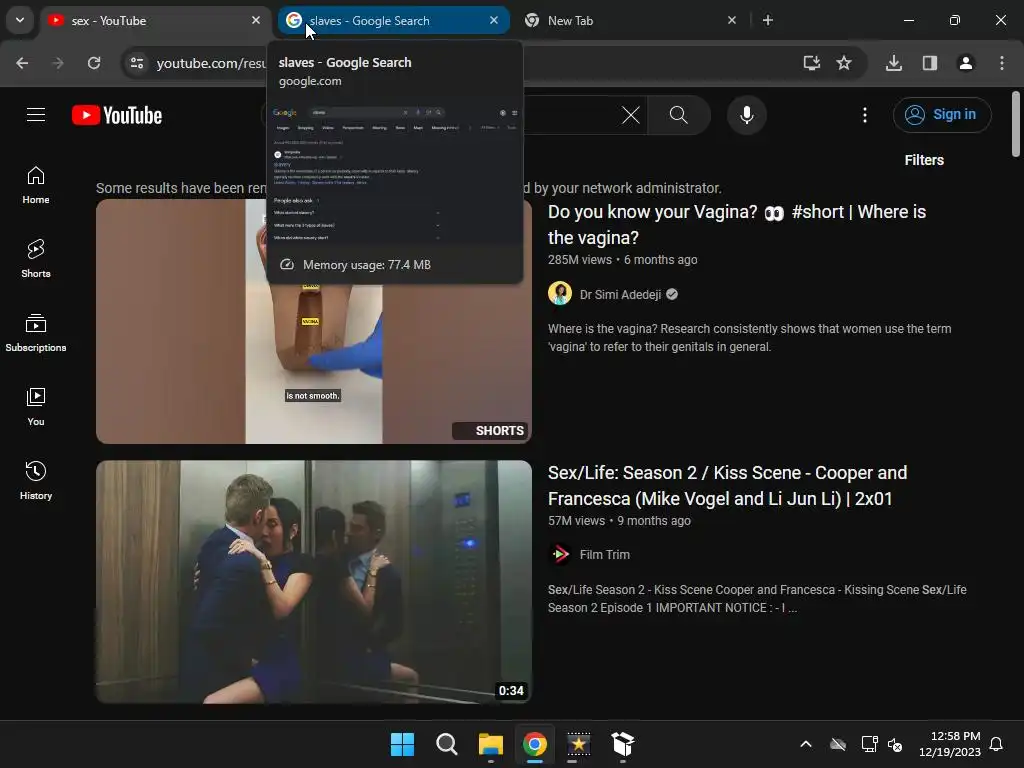Open the Chrome three-dot menu

tap(1002, 63)
